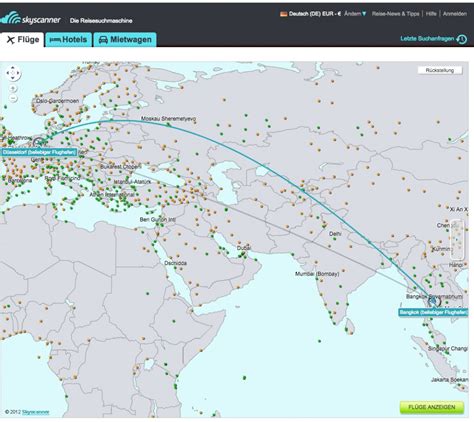Click the airplane icon in Flüge tab
Viewport: 474px width, 422px height.
(11, 40)
